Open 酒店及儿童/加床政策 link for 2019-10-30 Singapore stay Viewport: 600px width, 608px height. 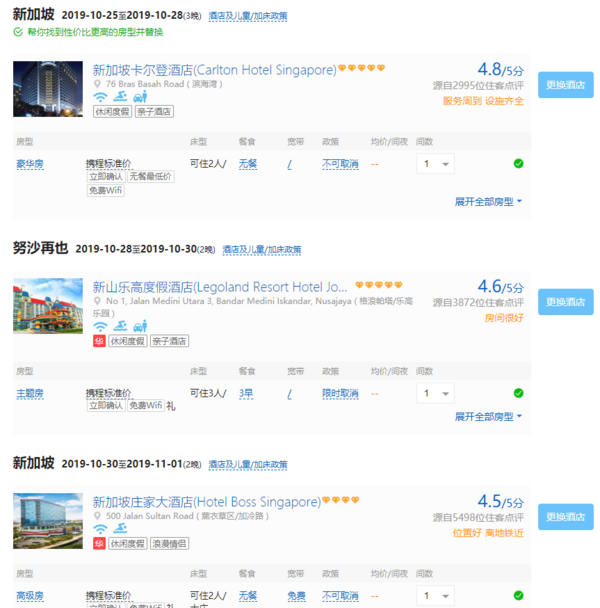[248, 465]
